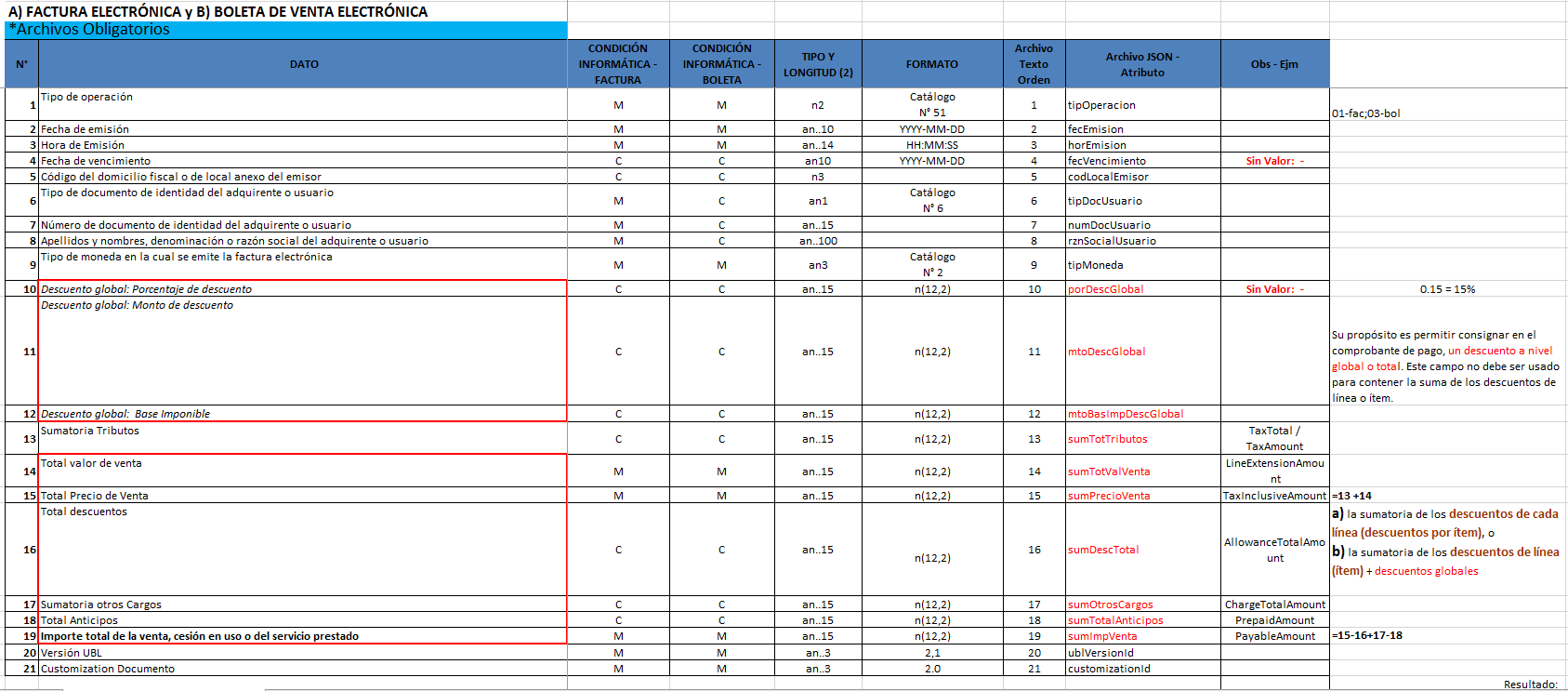Select the 'PrepaidAmount' cell
The width and height of the screenshot is (1568, 691).
point(1274,620)
